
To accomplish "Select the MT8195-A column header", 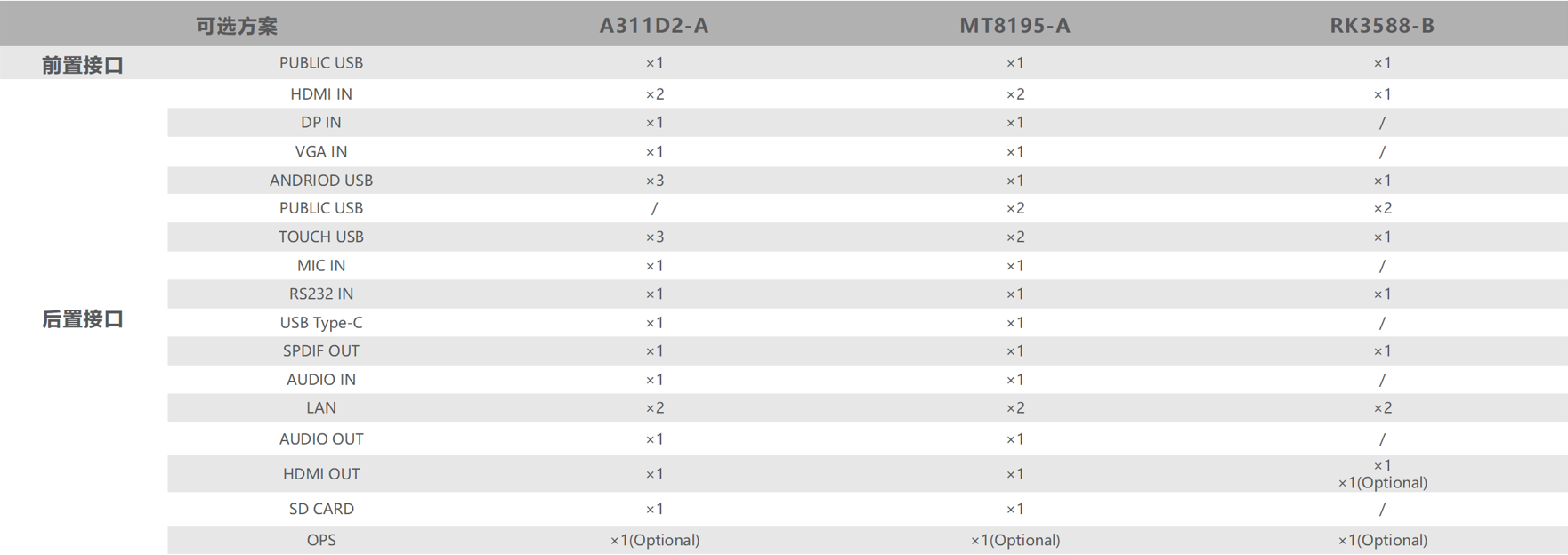I will tap(1014, 26).
